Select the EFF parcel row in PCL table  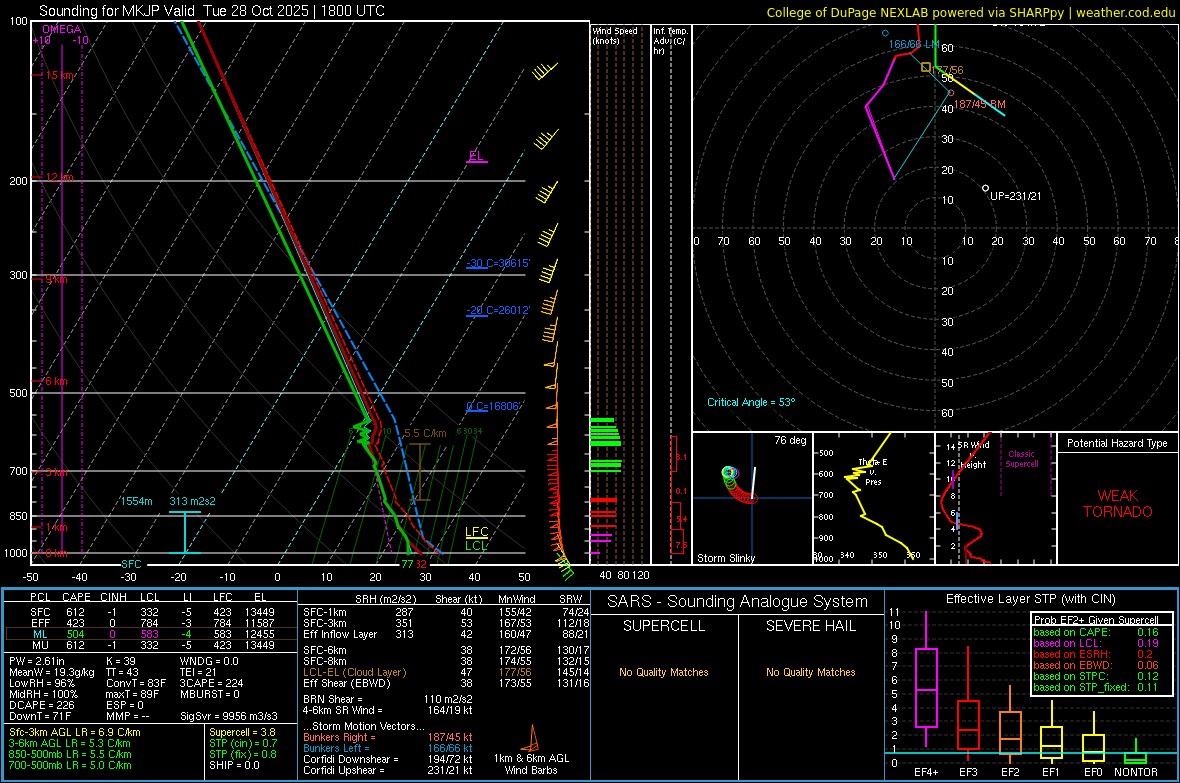[151, 623]
